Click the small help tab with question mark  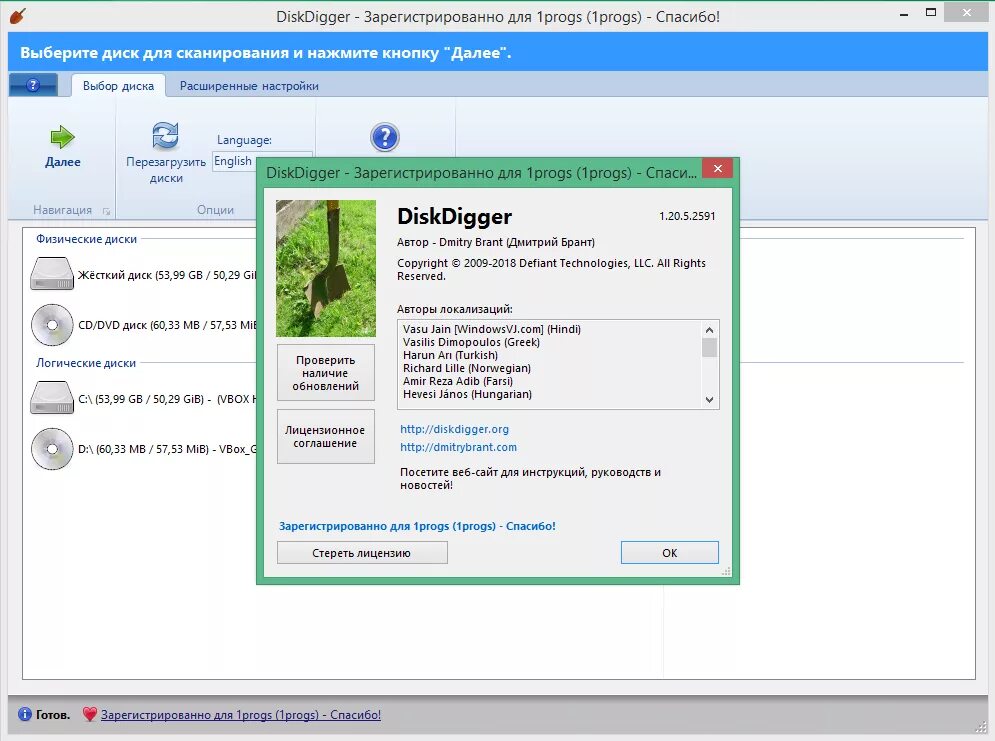pyautogui.click(x=33, y=85)
